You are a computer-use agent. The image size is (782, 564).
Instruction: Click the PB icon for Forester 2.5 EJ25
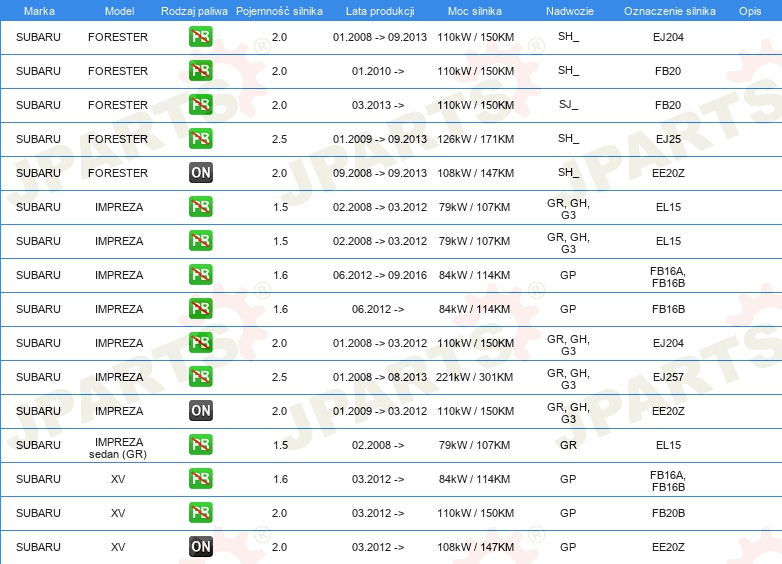200,139
